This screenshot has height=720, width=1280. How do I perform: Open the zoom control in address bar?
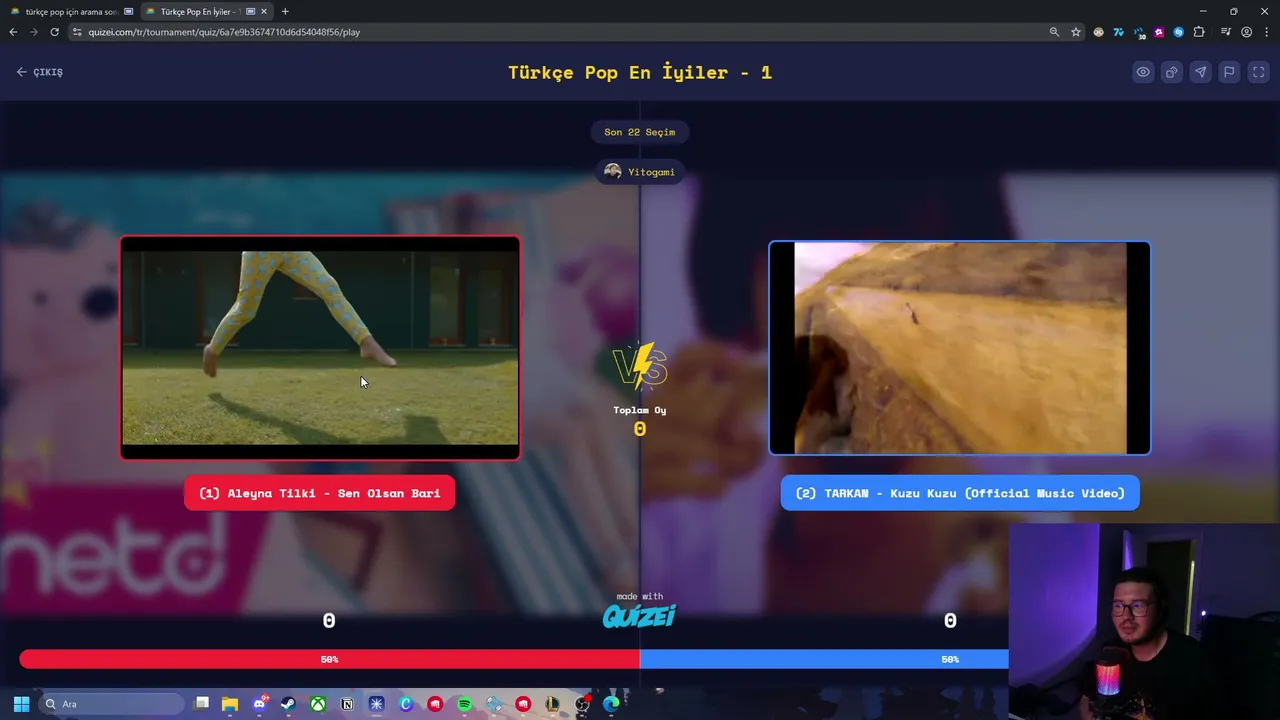tap(1054, 32)
